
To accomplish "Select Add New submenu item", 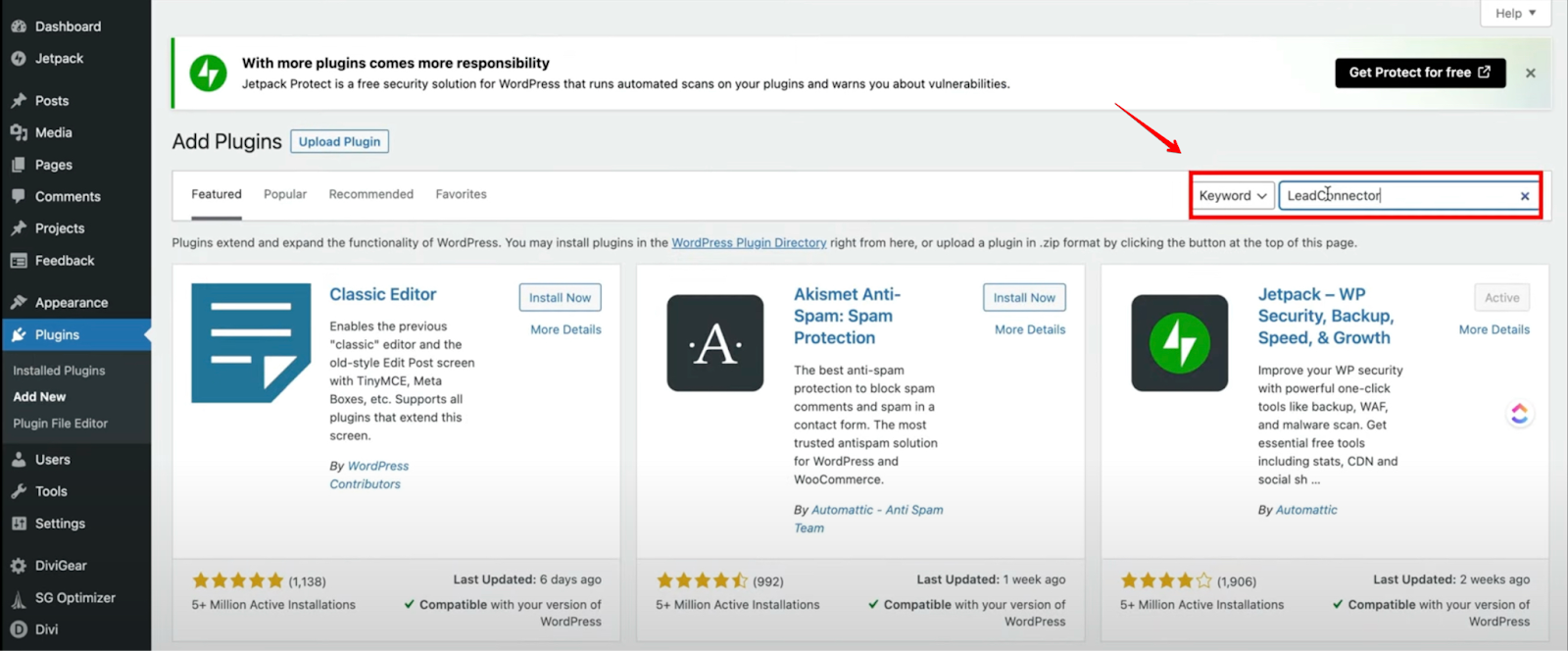I will point(39,397).
